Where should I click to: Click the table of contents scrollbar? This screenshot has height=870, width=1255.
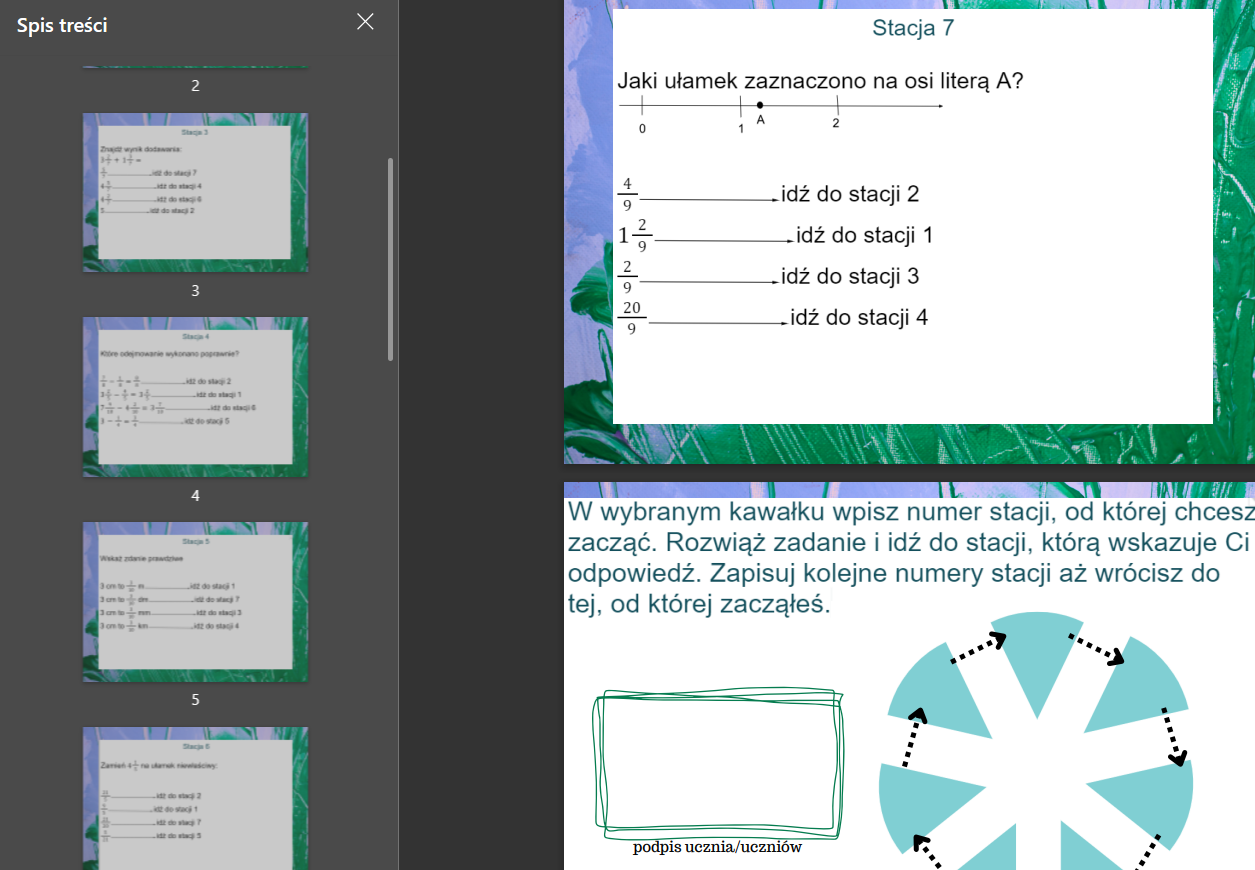point(390,258)
